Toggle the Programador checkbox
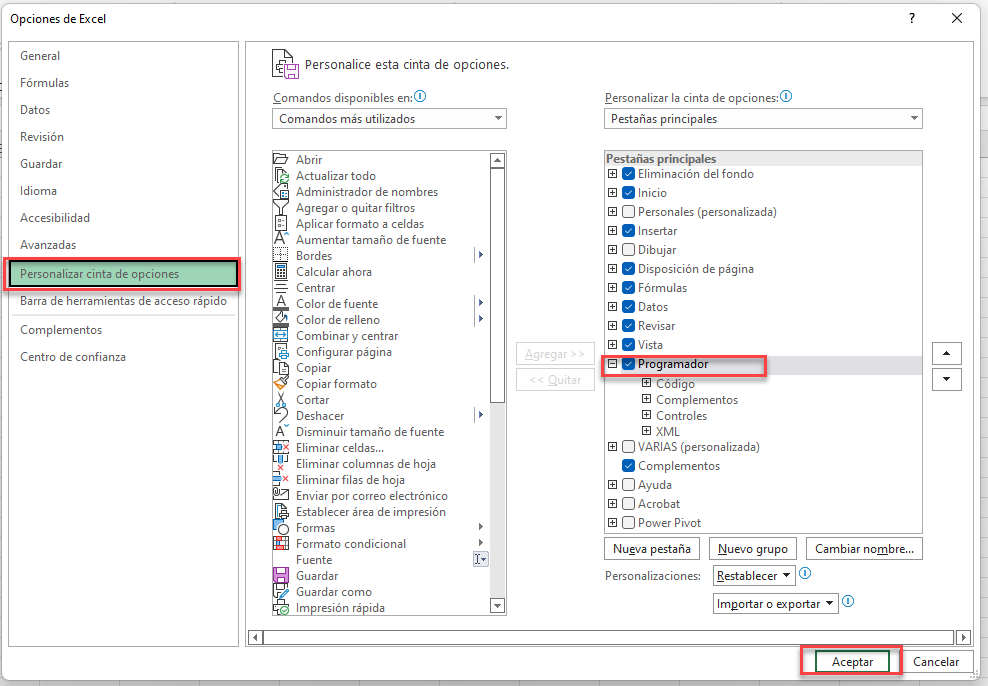The width and height of the screenshot is (988, 686). [628, 363]
